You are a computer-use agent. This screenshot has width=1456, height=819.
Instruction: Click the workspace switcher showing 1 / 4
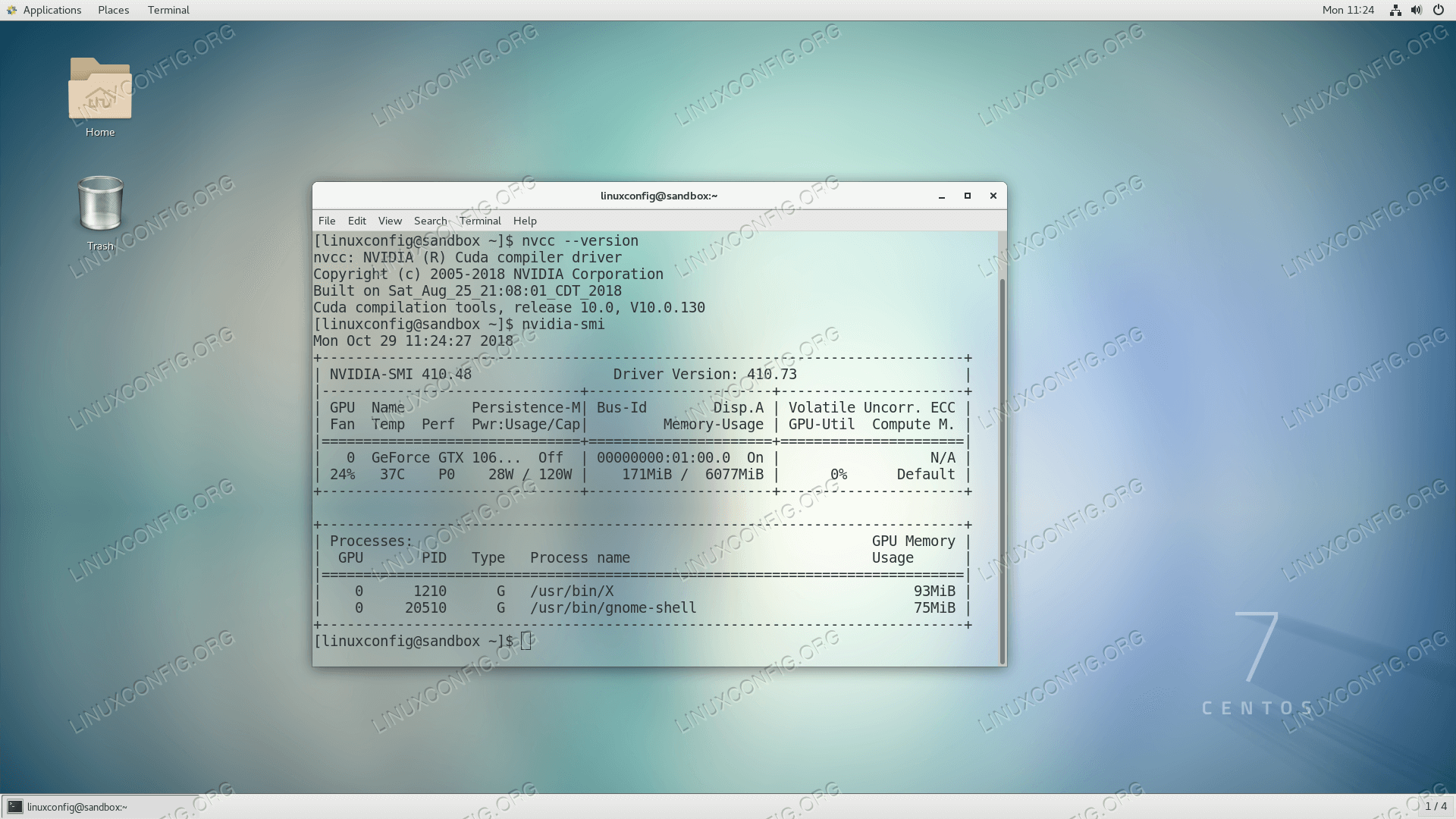(1436, 806)
